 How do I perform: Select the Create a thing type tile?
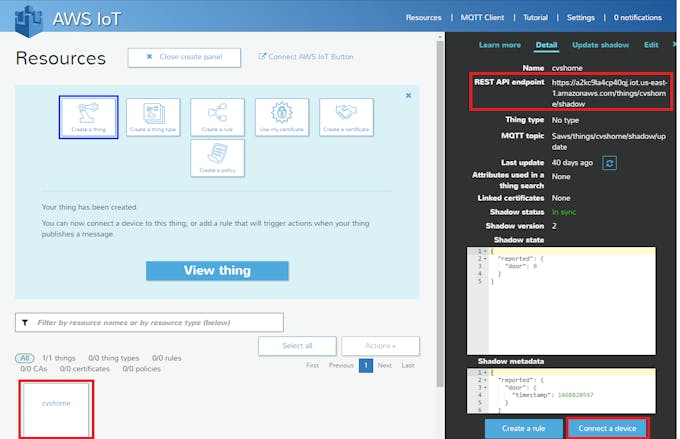153,118
